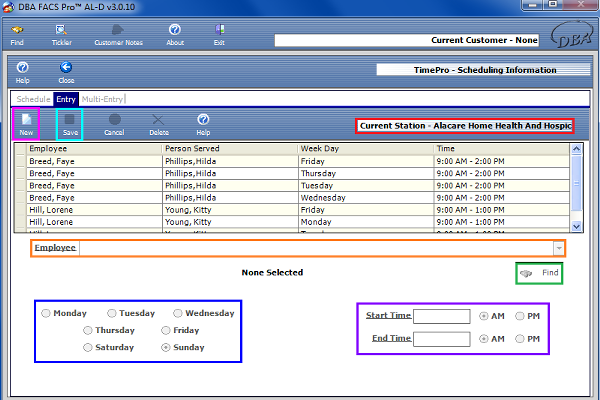The height and width of the screenshot is (400, 600).
Task: Open TimePro Help in the blue header
Action: (x=23, y=73)
